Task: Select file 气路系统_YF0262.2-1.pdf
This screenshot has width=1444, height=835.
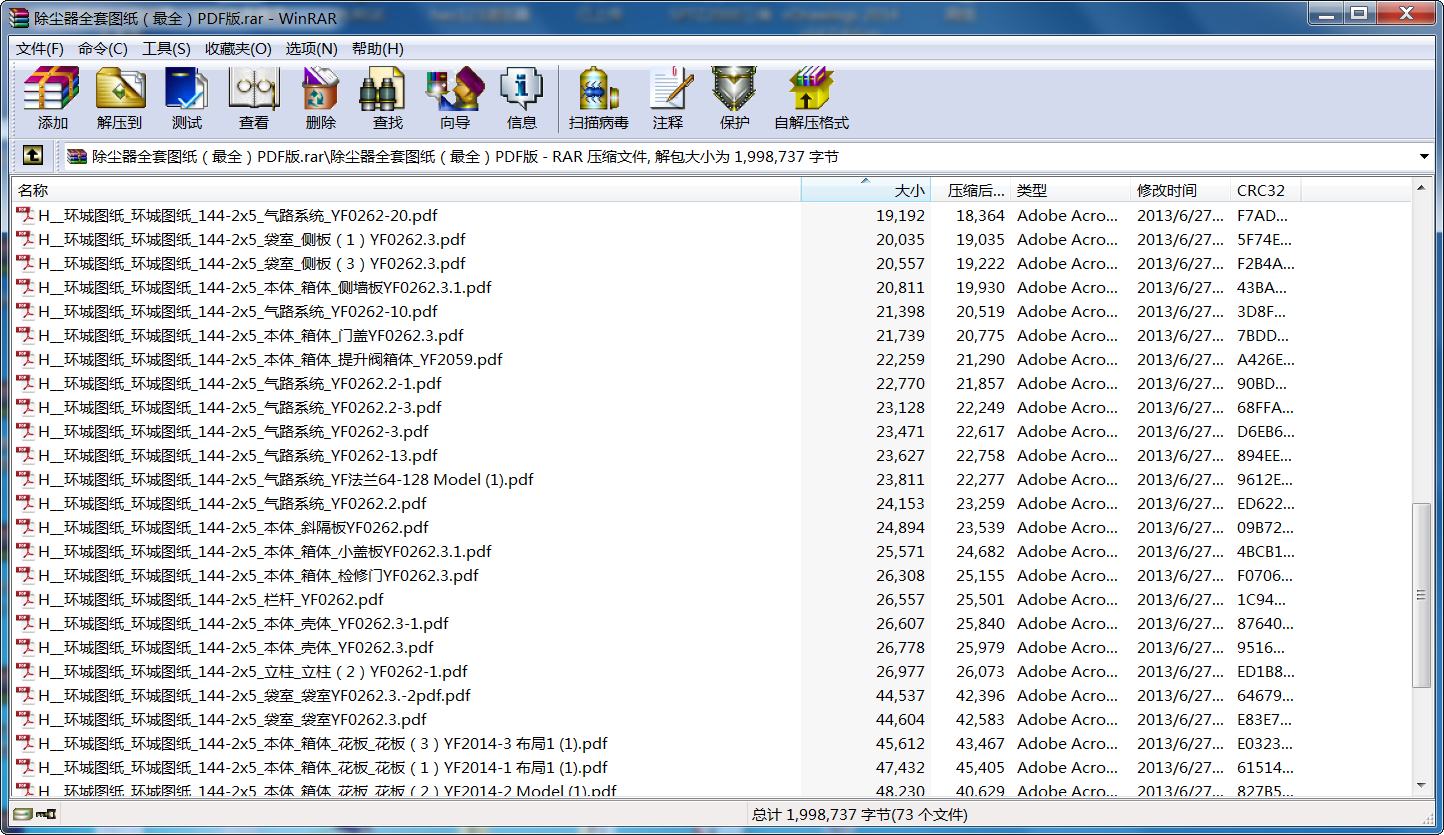Action: pos(240,383)
